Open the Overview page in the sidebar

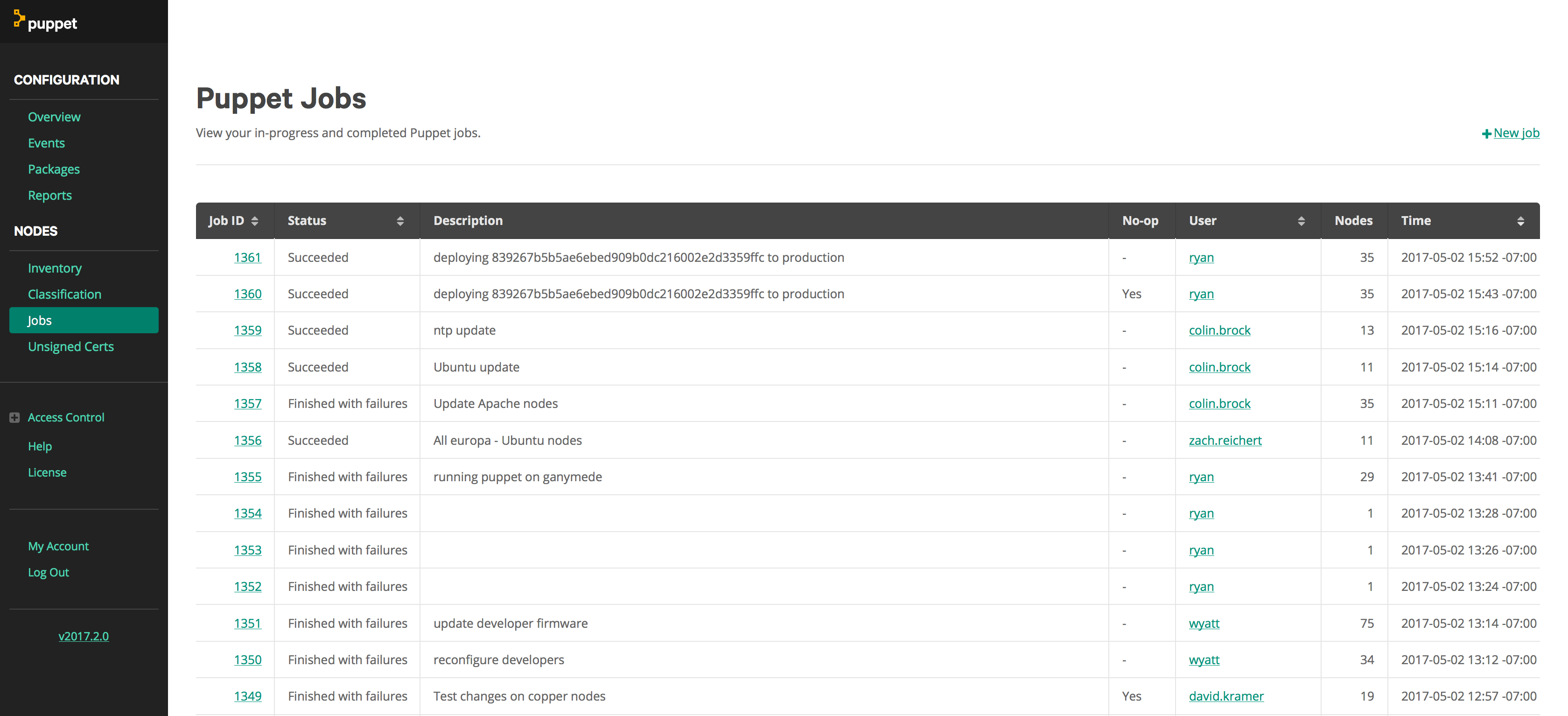point(54,117)
